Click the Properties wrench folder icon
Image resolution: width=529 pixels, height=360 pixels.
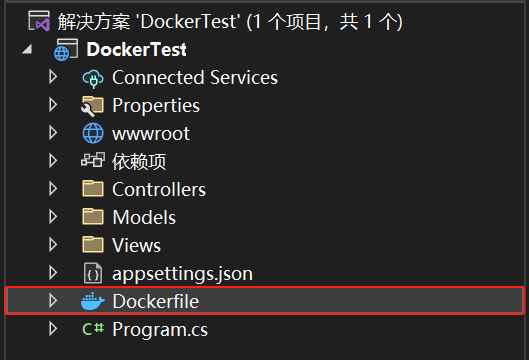[92, 106]
